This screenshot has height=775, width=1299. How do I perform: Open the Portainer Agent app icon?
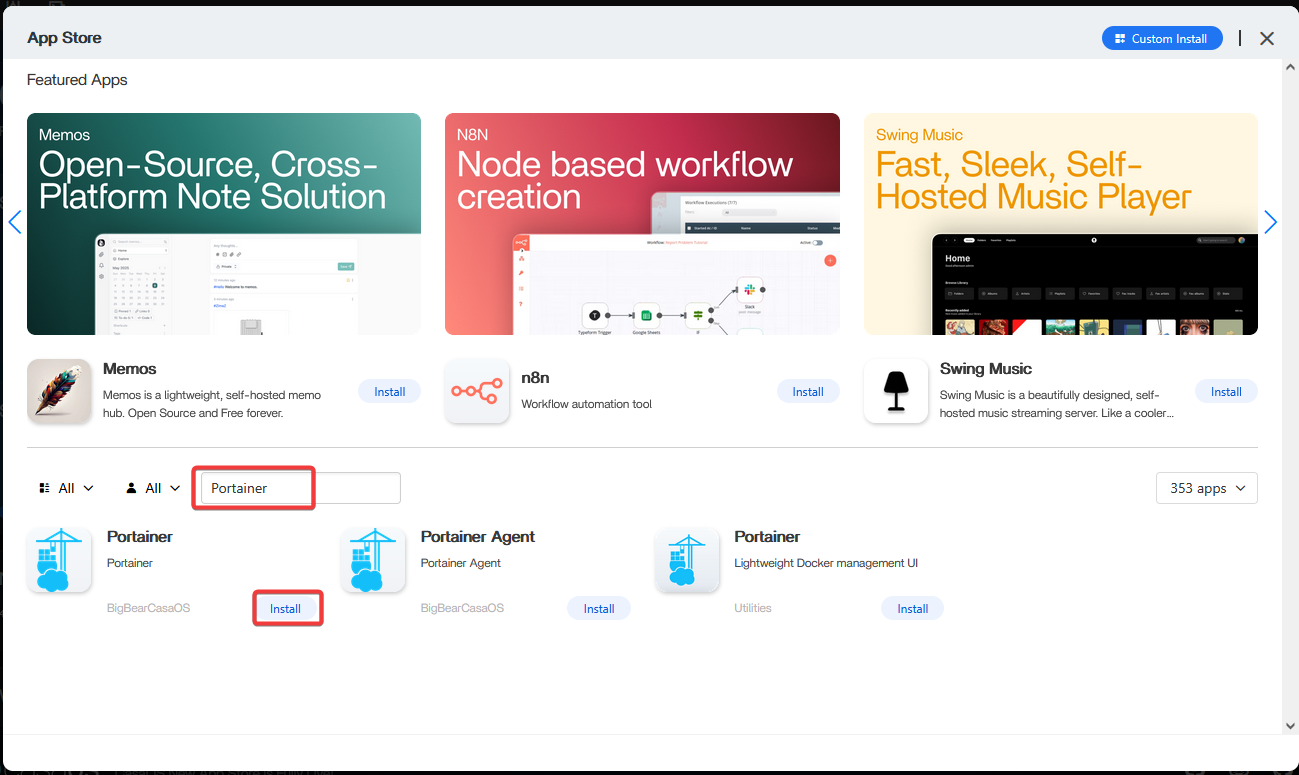373,560
